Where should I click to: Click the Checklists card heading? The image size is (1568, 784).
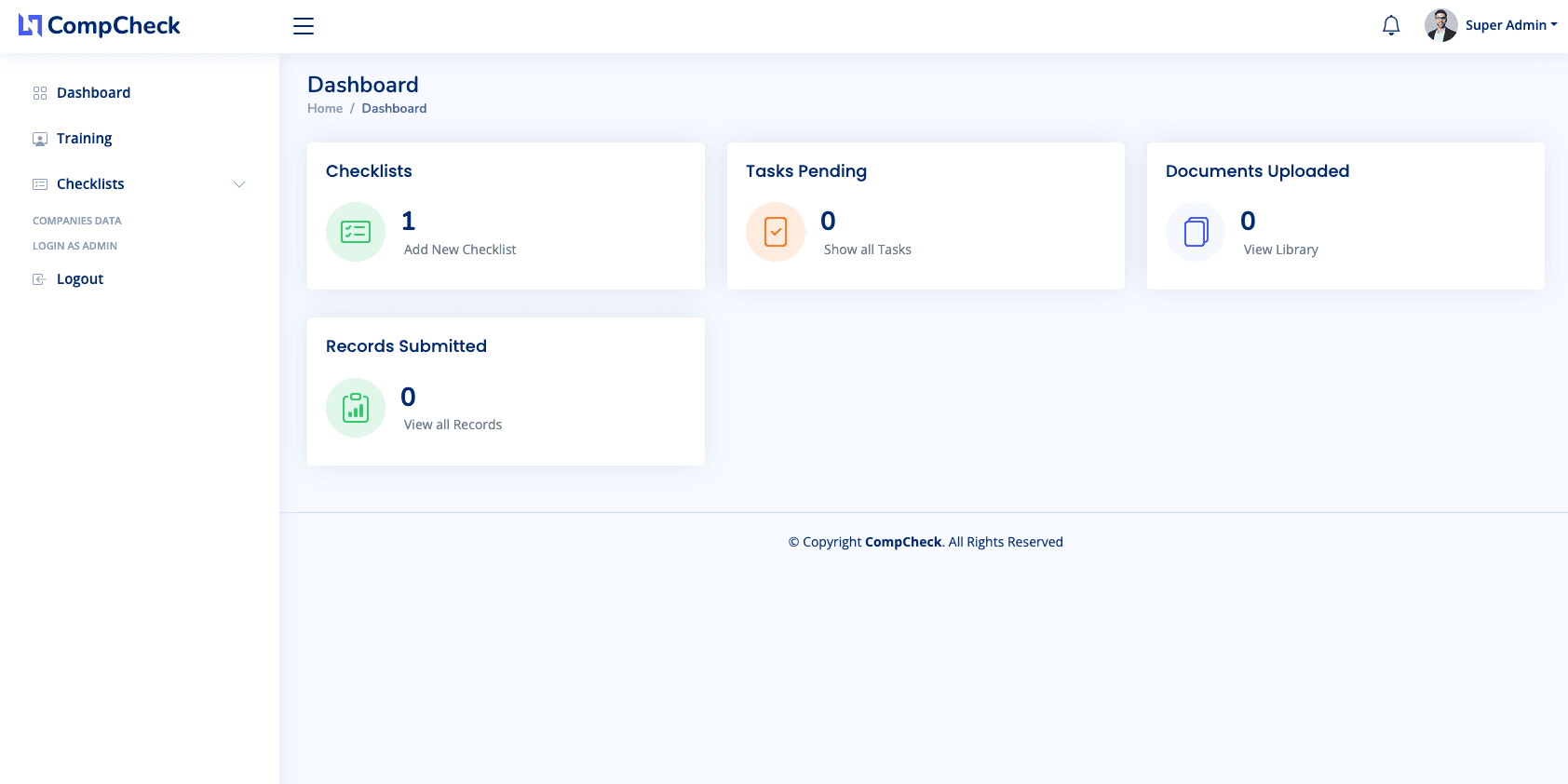369,171
